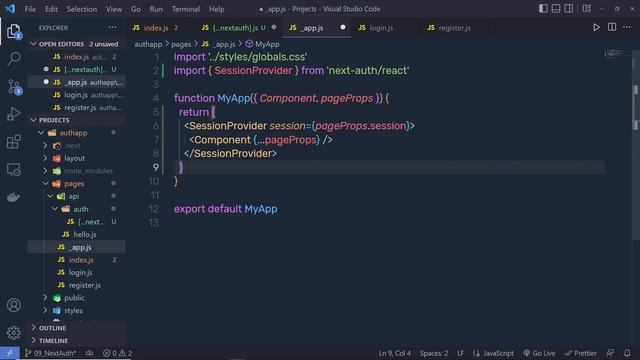Change language mode from JavaScript
The height and width of the screenshot is (360, 640).
(493, 353)
